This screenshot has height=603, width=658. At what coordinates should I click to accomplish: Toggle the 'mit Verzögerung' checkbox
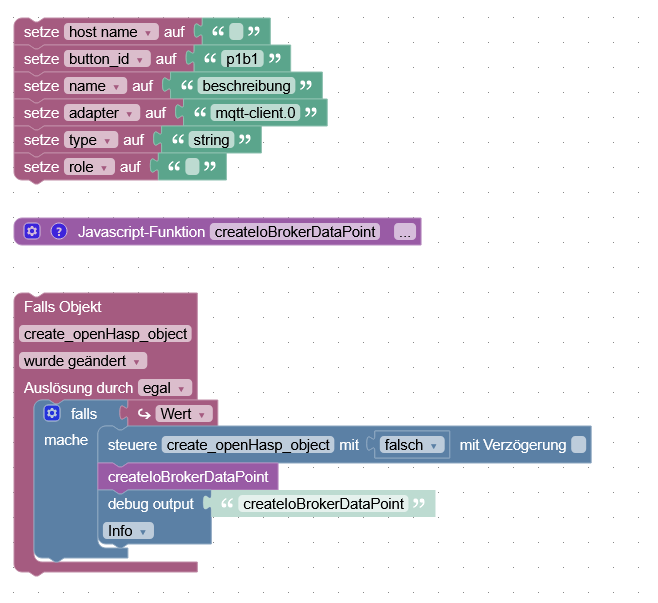pos(579,445)
